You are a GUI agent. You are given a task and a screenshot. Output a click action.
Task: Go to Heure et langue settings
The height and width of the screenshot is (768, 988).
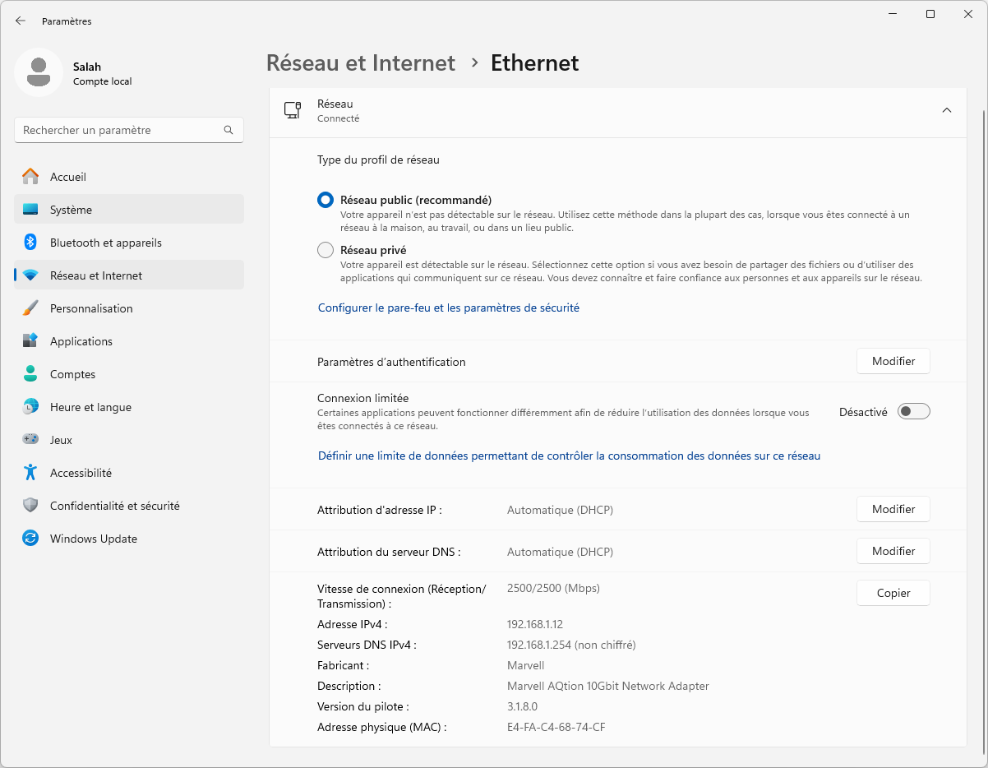[x=90, y=408]
